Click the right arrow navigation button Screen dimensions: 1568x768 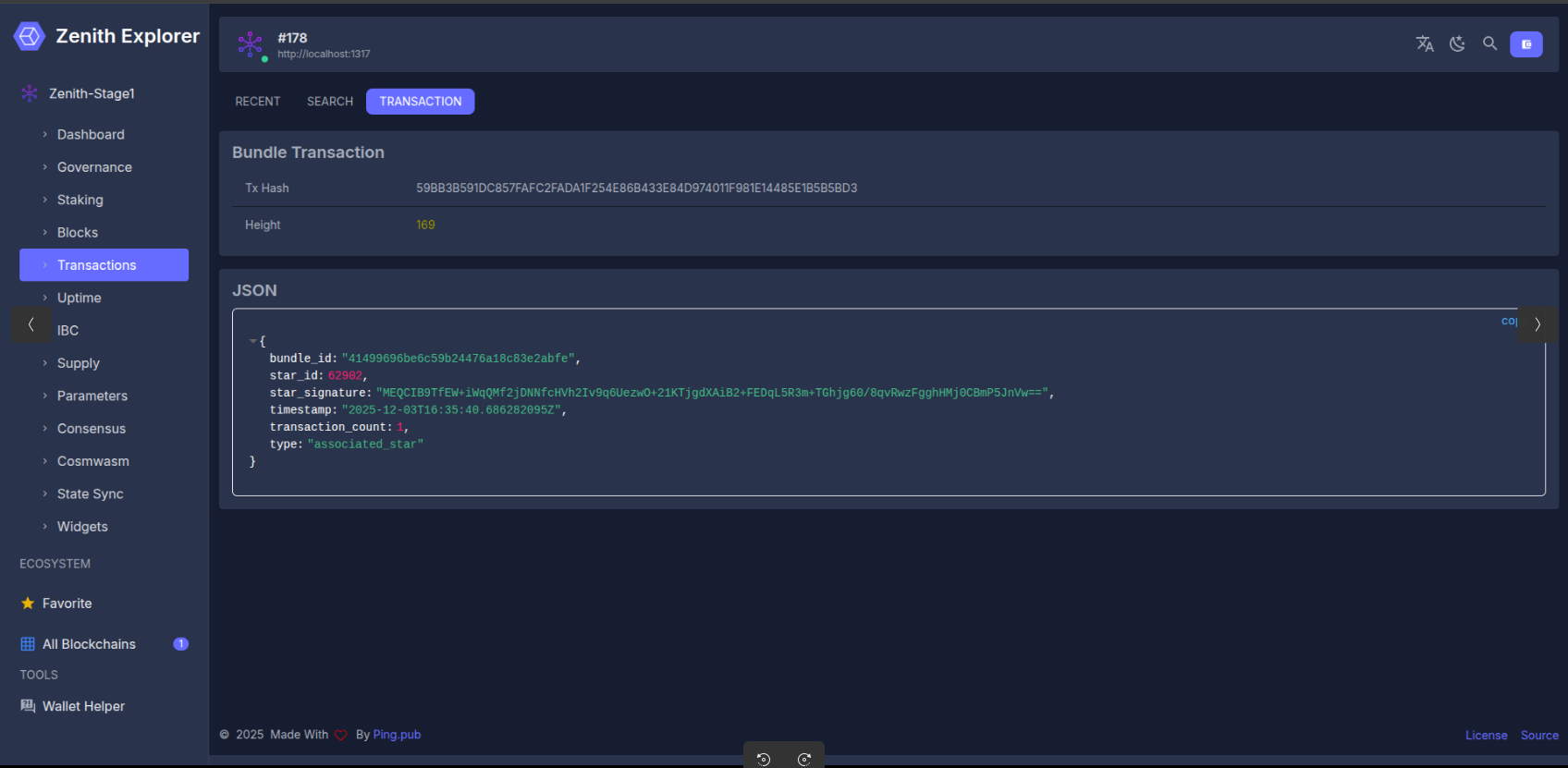click(1537, 324)
